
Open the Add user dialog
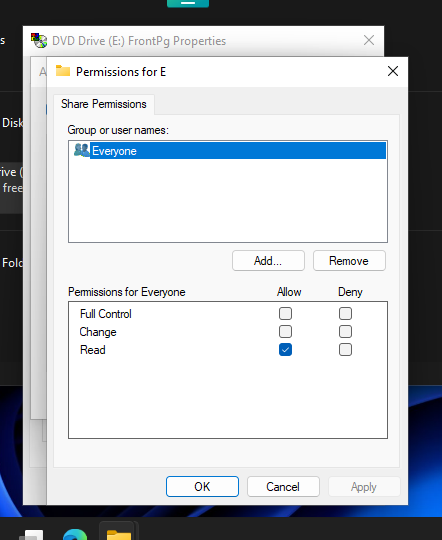[268, 261]
